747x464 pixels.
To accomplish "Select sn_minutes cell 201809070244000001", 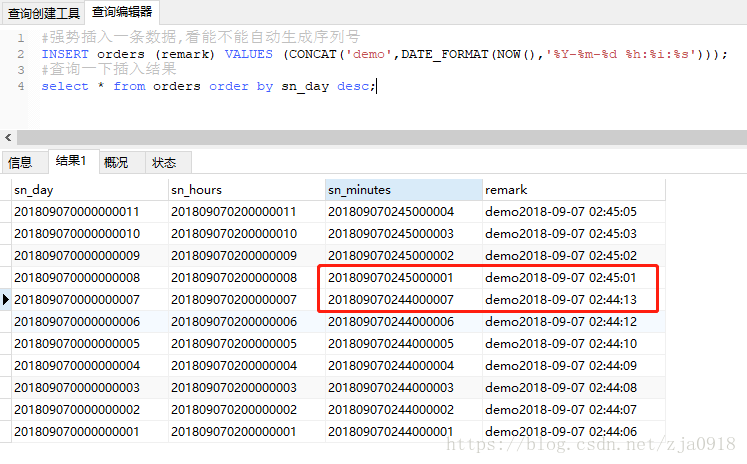I will pyautogui.click(x=404, y=432).
